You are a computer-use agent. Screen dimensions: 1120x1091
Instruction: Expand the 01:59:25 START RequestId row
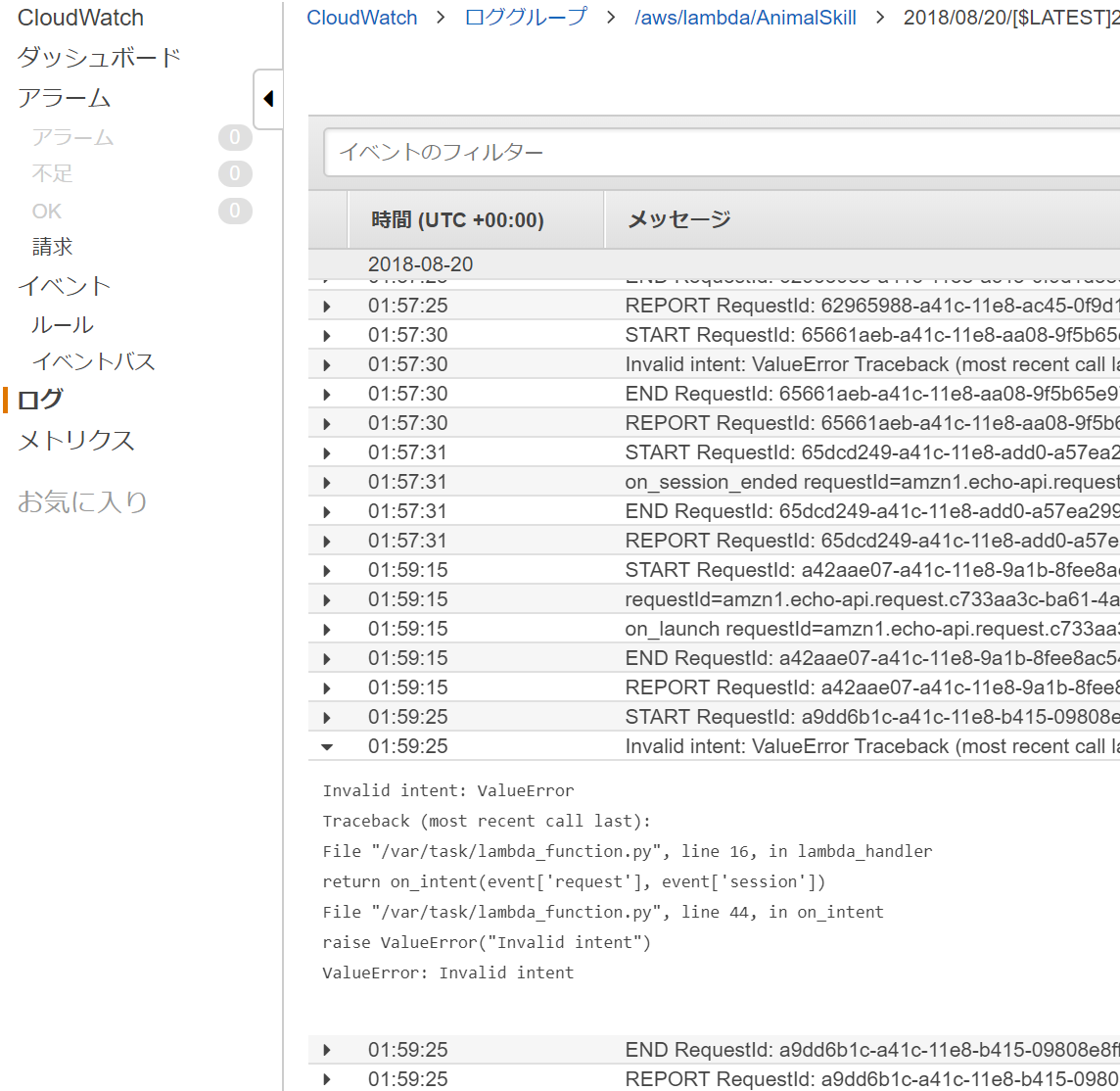coord(326,718)
